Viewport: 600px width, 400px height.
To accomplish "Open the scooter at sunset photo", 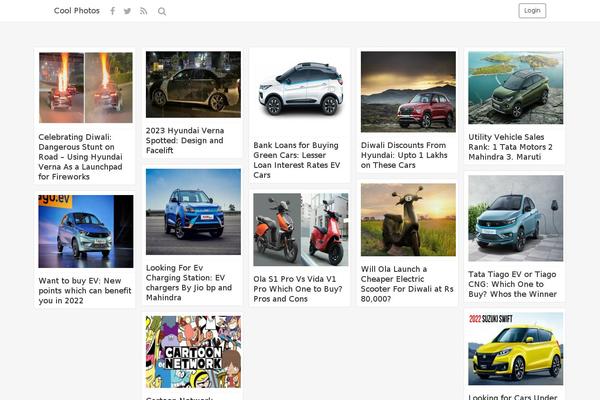I will click(408, 220).
